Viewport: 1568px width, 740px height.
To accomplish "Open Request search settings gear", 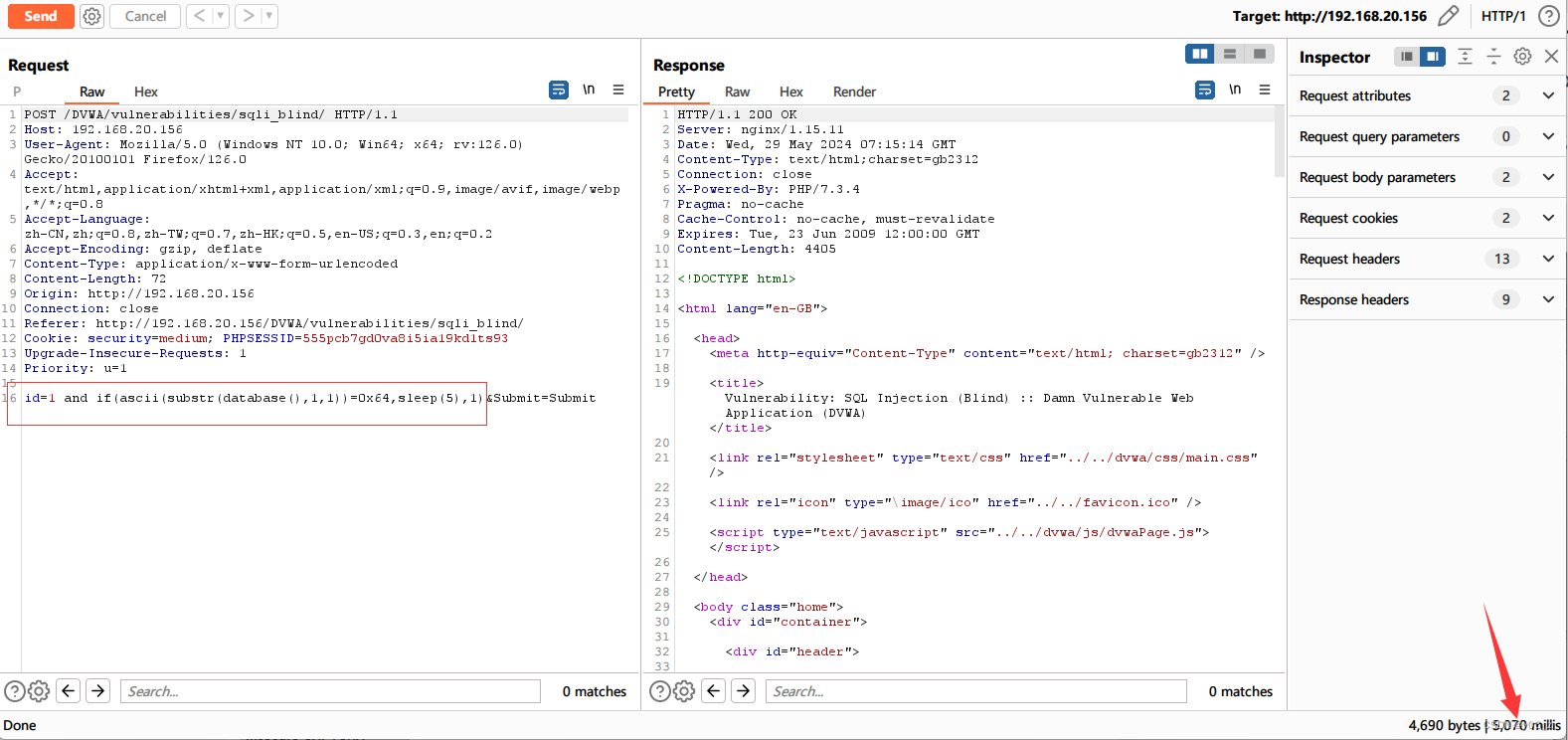I will 39,691.
